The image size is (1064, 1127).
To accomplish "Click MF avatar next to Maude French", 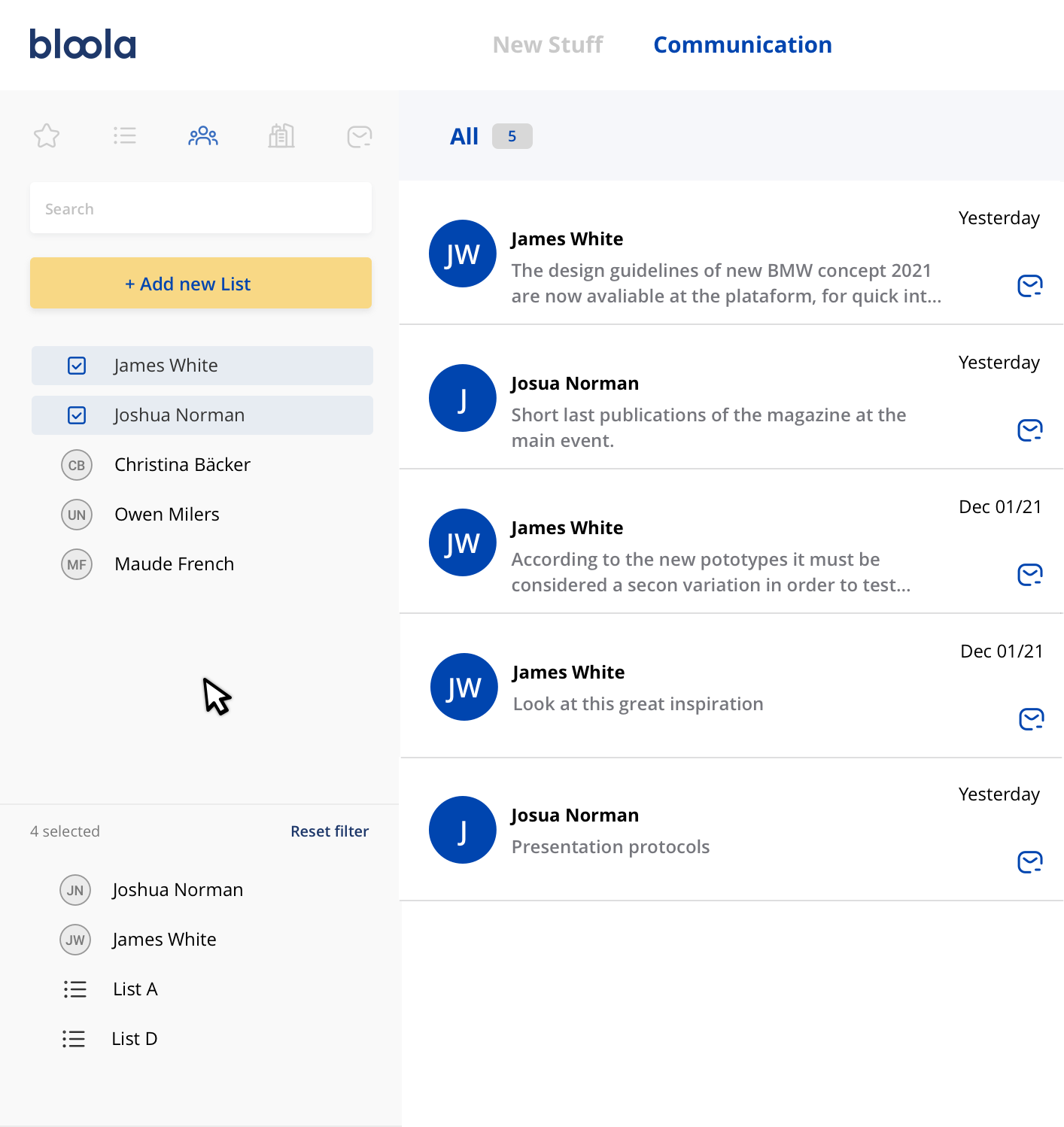I will [77, 564].
